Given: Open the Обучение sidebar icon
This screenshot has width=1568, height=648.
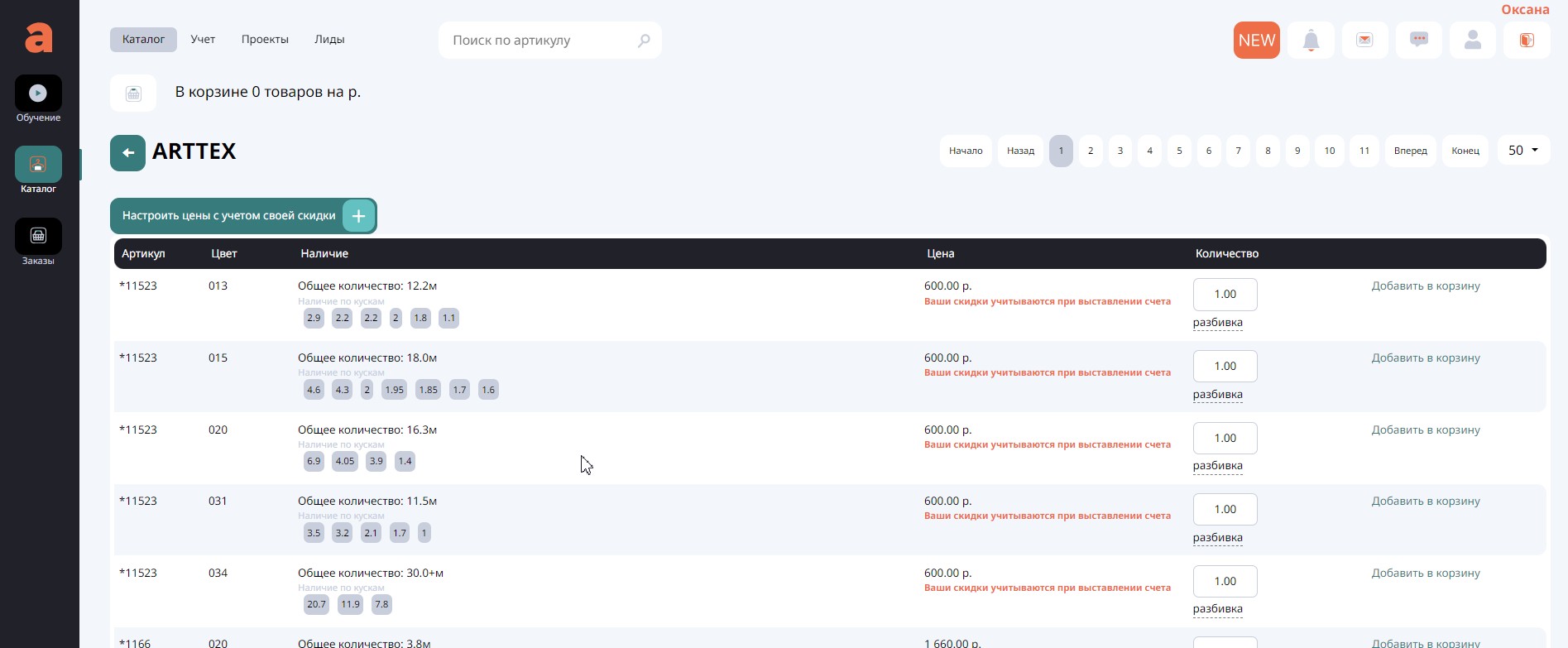Looking at the screenshot, I should [38, 94].
